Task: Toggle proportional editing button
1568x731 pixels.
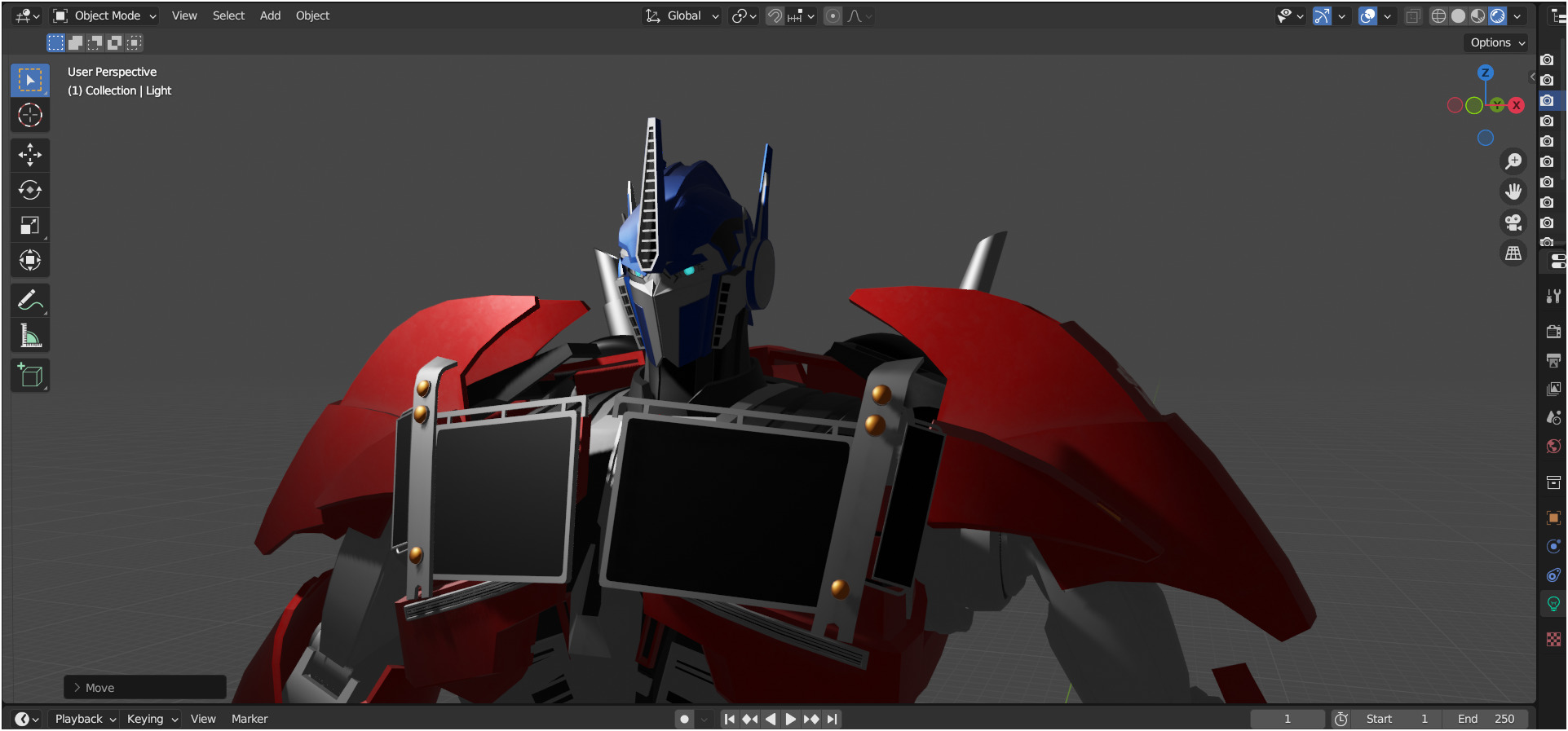Action: 833,15
